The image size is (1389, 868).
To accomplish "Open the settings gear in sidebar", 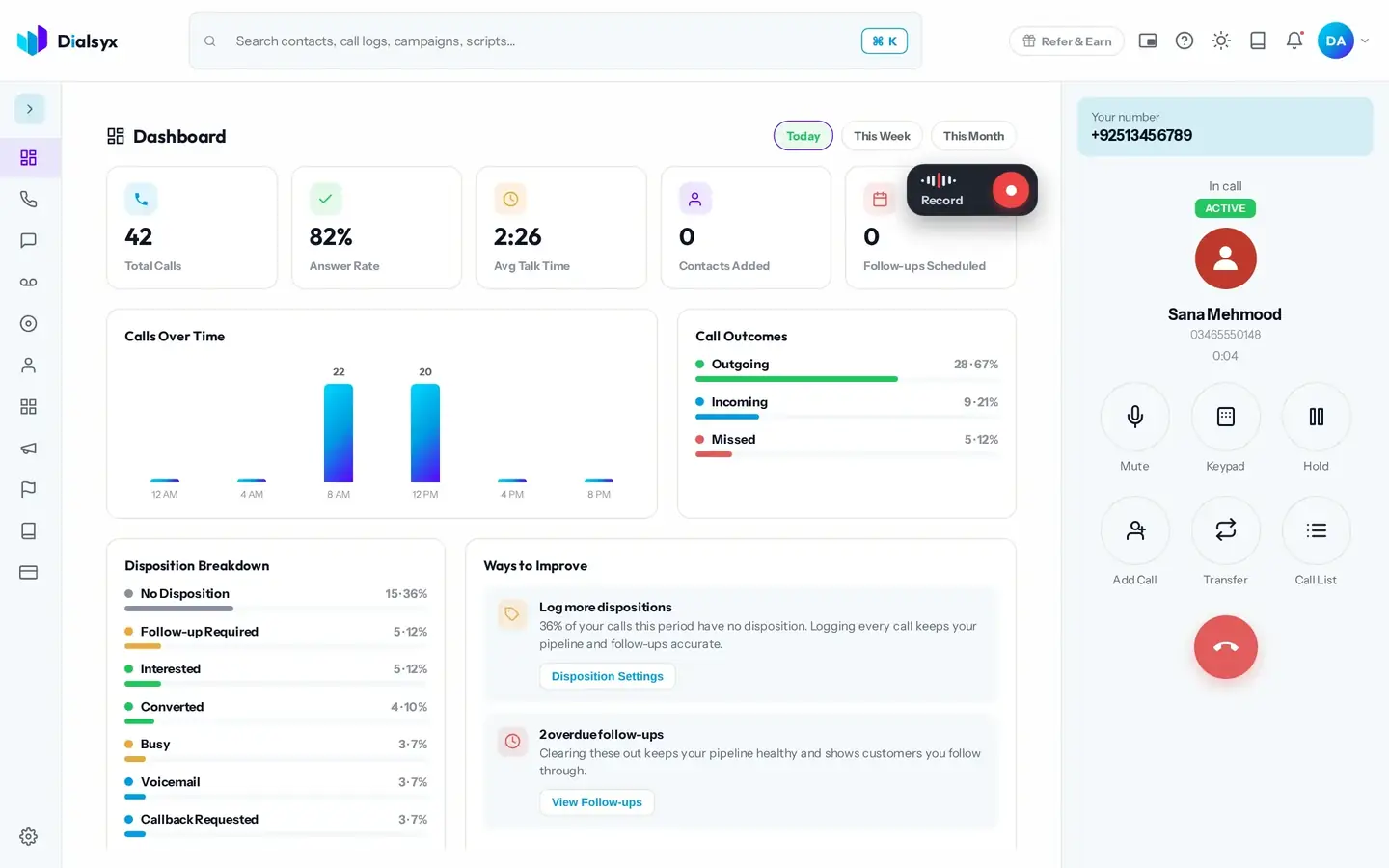I will [29, 836].
